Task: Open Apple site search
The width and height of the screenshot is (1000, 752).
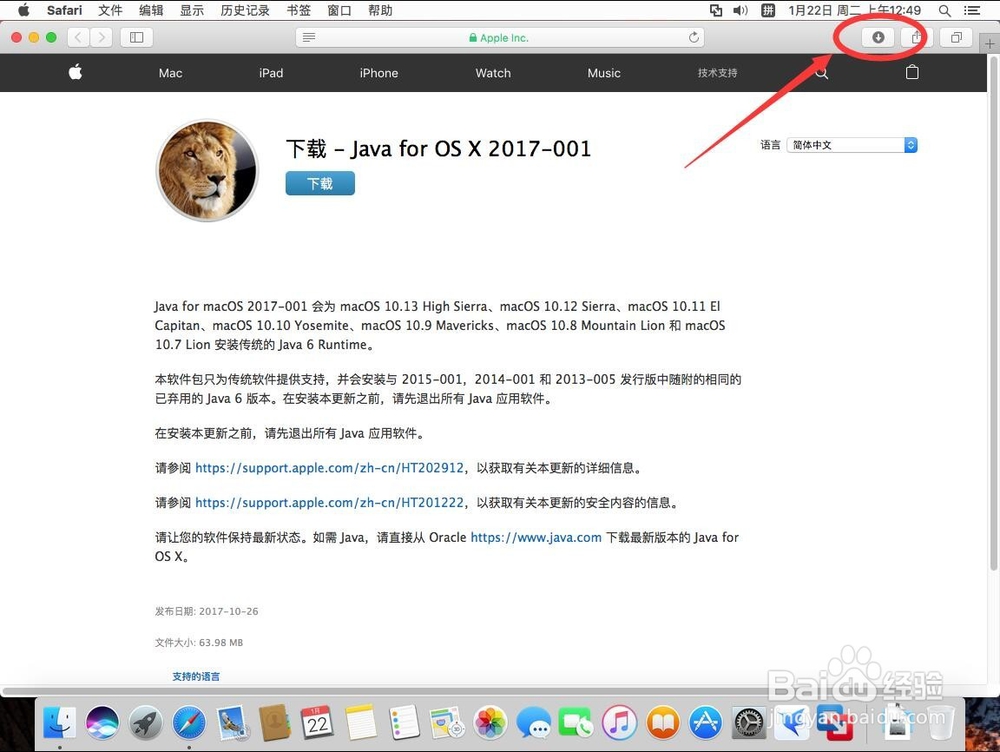Action: [821, 73]
